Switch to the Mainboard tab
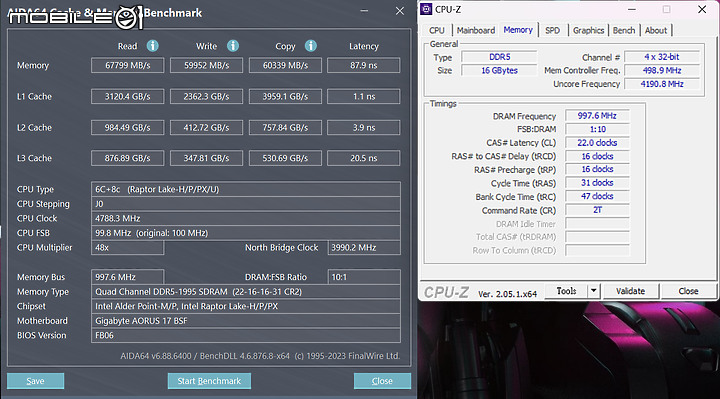Image resolution: width=720 pixels, height=399 pixels. pyautogui.click(x=476, y=30)
